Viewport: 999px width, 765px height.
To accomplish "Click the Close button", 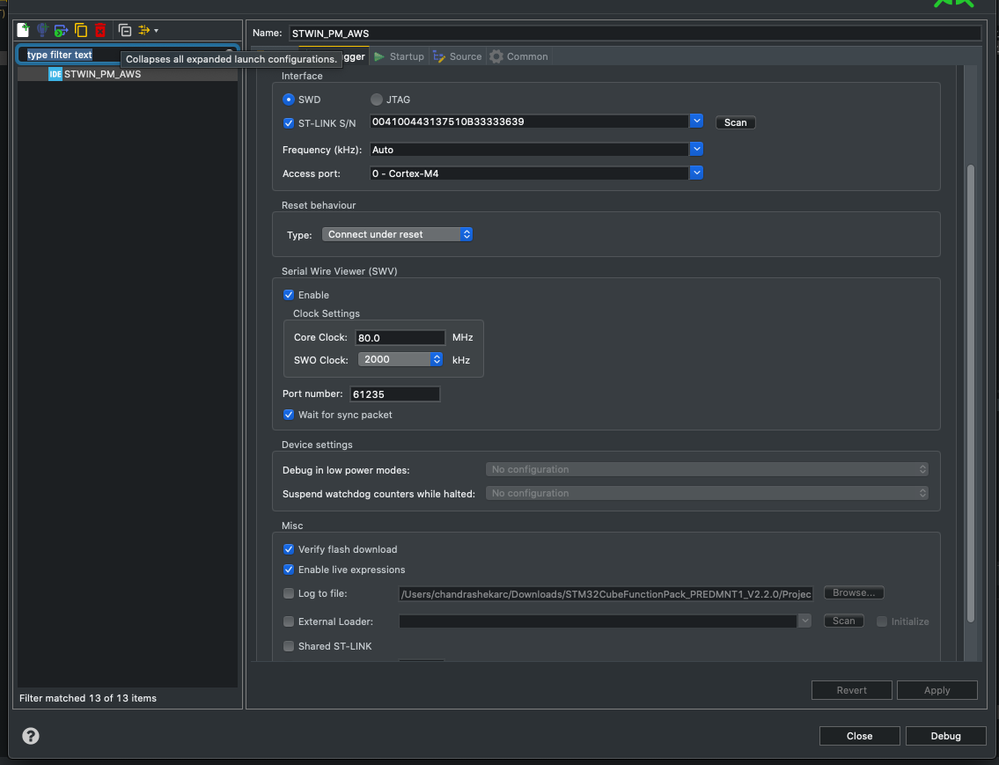I will pos(859,736).
